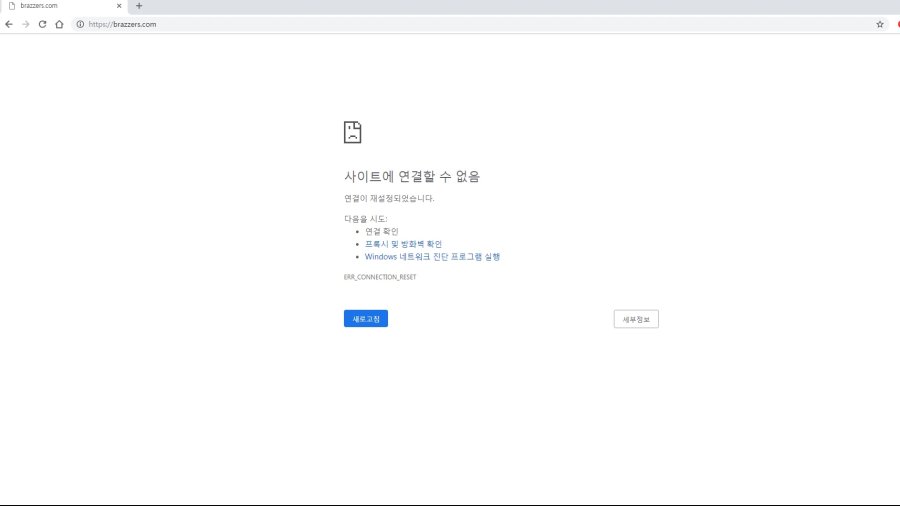The width and height of the screenshot is (900, 506).
Task: Click the 세부정보 details button
Action: 636,319
